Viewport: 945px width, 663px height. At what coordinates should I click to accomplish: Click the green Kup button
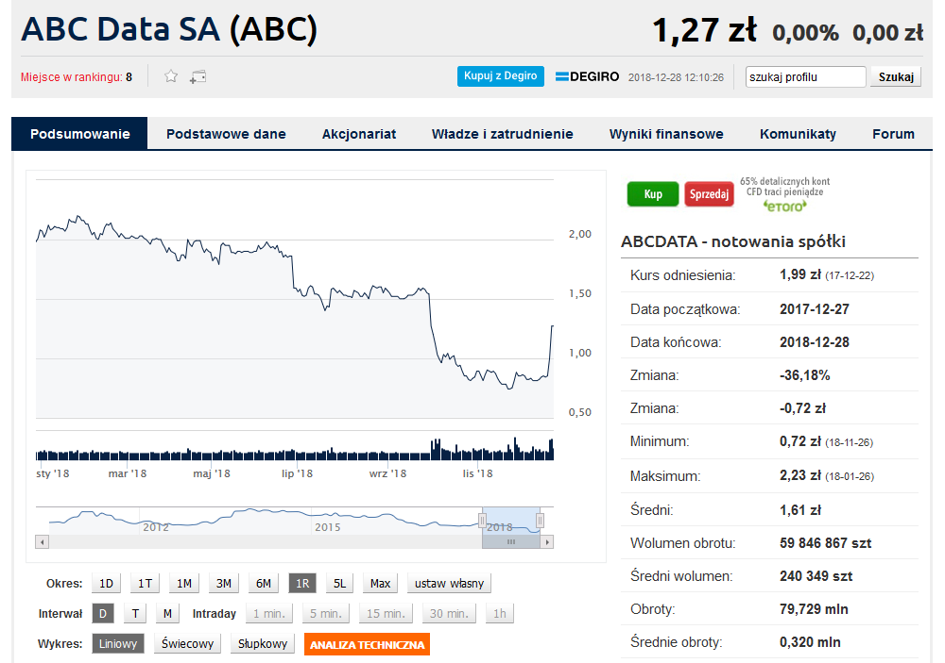click(x=653, y=194)
